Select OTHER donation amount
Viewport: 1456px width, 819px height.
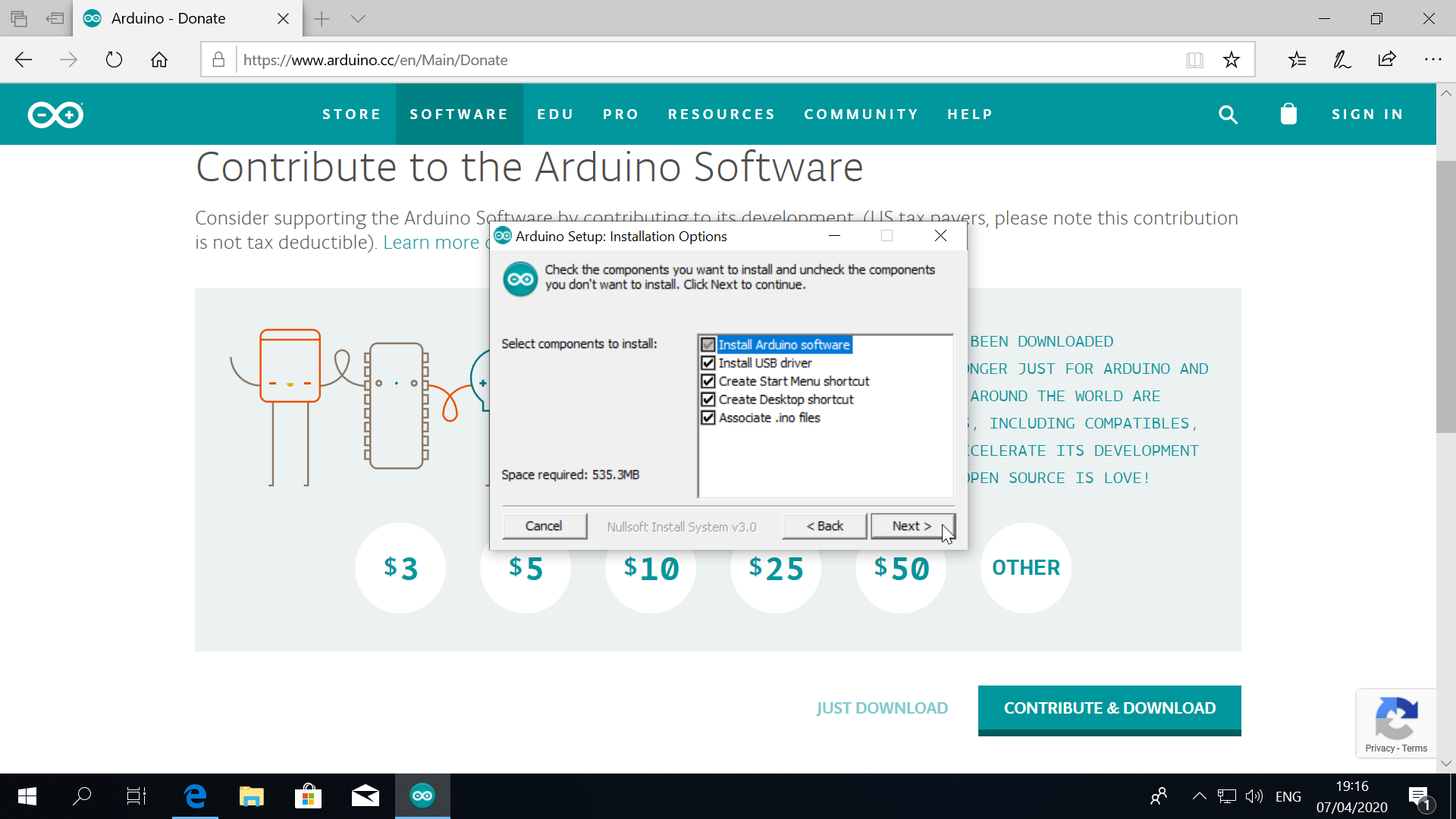click(x=1026, y=568)
